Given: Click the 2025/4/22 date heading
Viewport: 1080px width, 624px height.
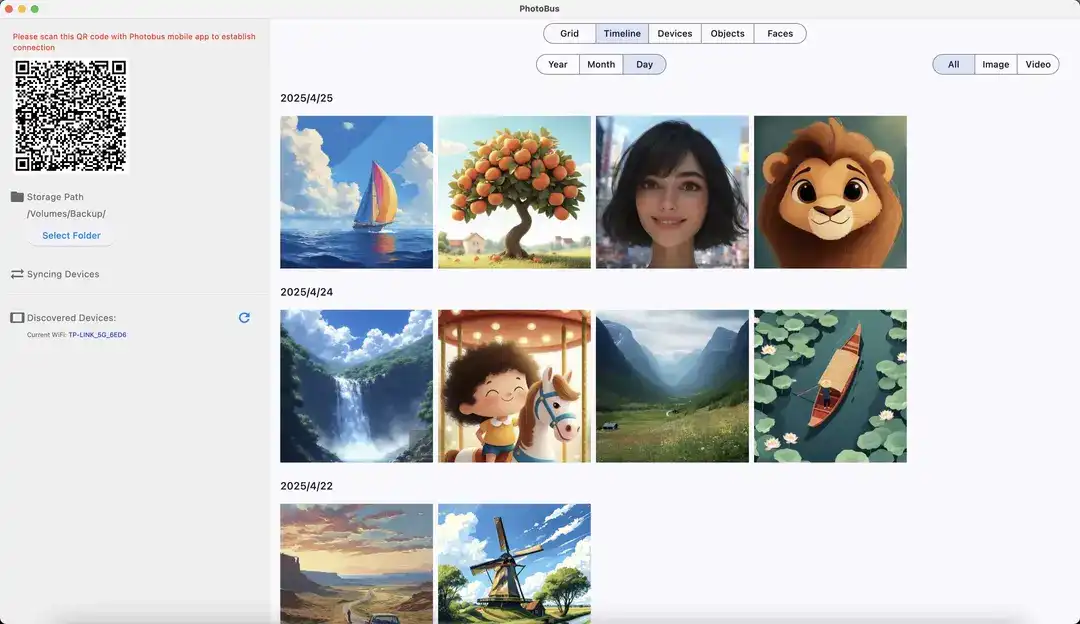Looking at the screenshot, I should 307,486.
